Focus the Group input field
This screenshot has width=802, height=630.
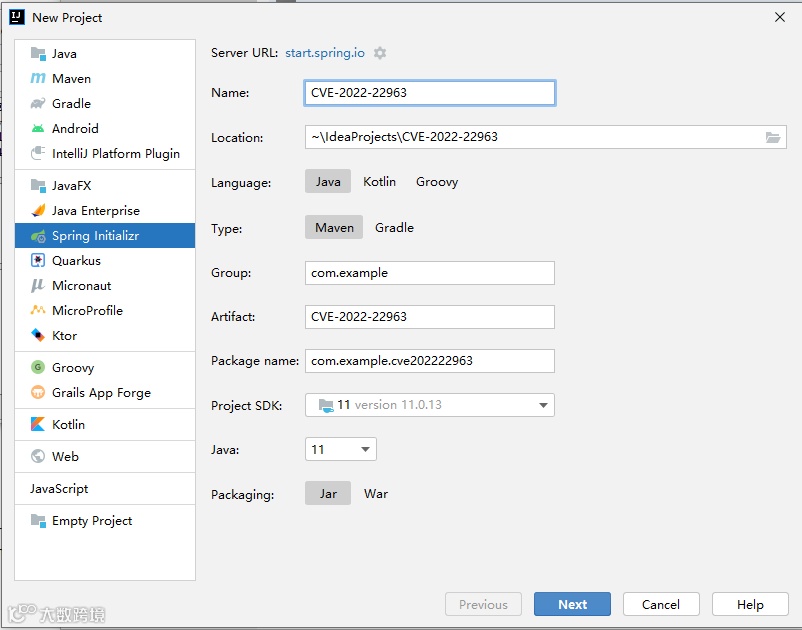point(430,273)
